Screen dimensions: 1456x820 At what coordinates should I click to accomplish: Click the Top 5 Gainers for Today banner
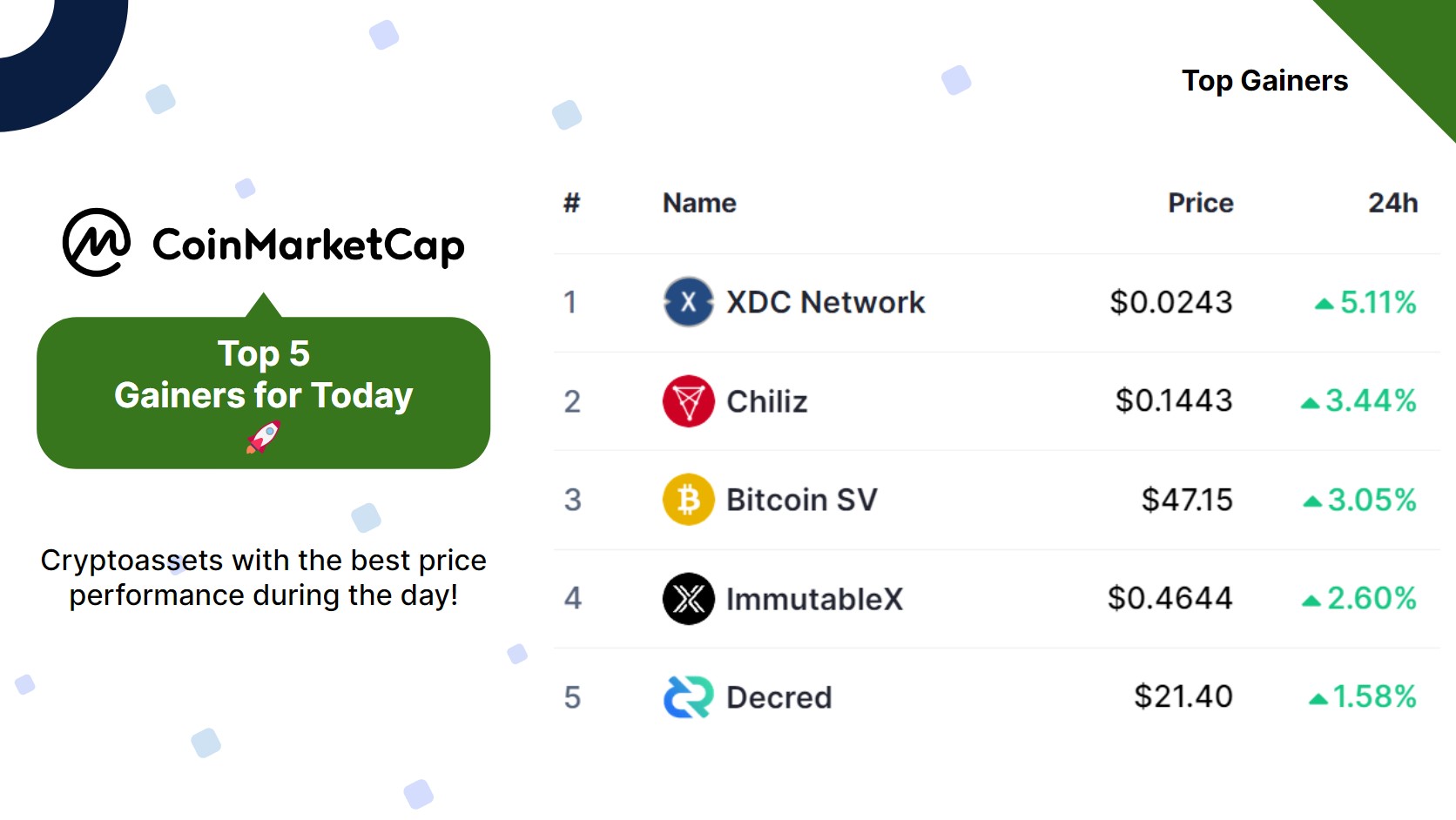coord(264,393)
